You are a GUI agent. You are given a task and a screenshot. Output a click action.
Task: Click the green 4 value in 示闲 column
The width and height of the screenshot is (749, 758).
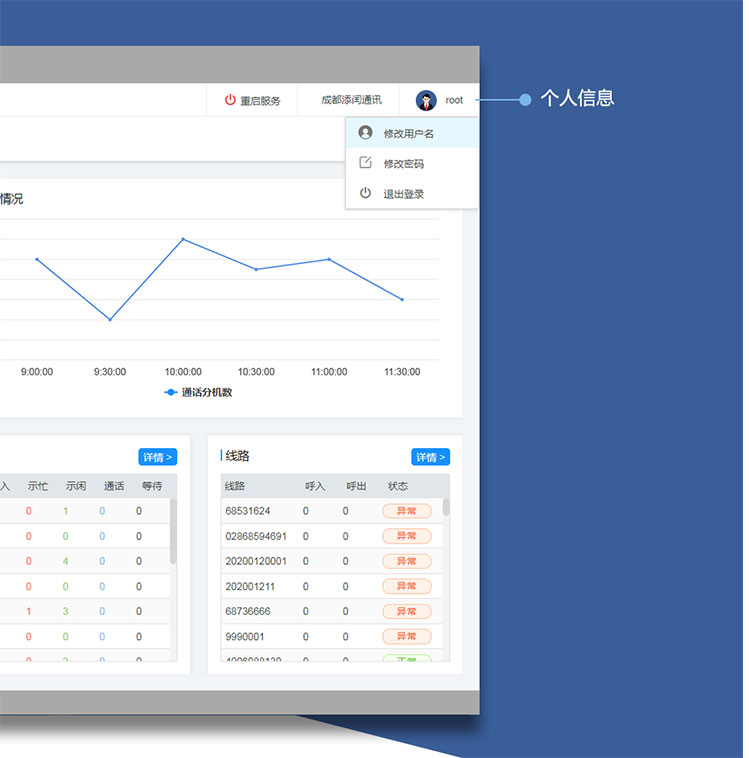click(65, 561)
